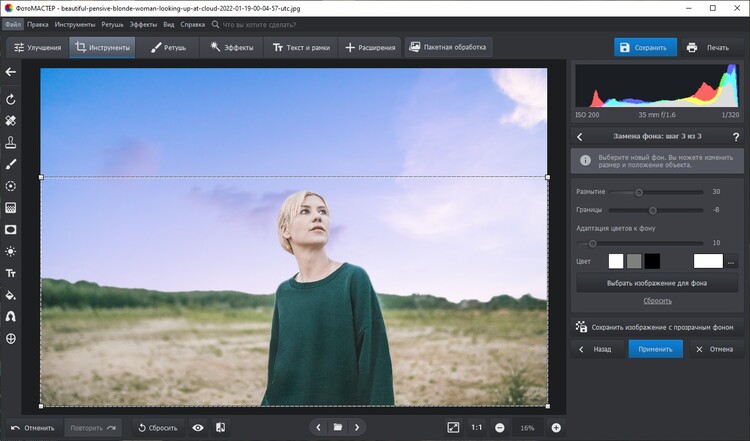Select the healing bandage tool in the sidebar
This screenshot has height=441, width=750.
[11, 121]
